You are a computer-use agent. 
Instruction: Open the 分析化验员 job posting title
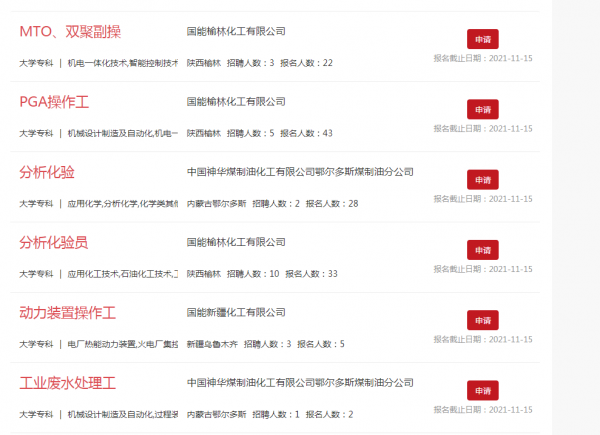tap(54, 243)
